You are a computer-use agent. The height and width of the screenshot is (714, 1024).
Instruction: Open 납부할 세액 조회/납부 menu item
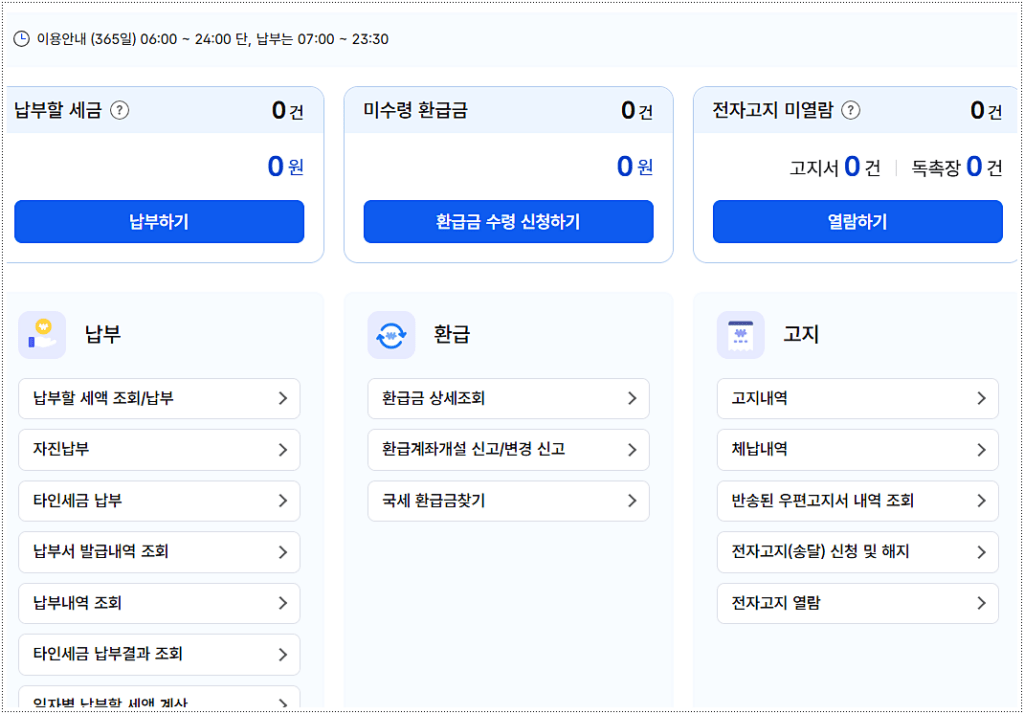click(159, 398)
